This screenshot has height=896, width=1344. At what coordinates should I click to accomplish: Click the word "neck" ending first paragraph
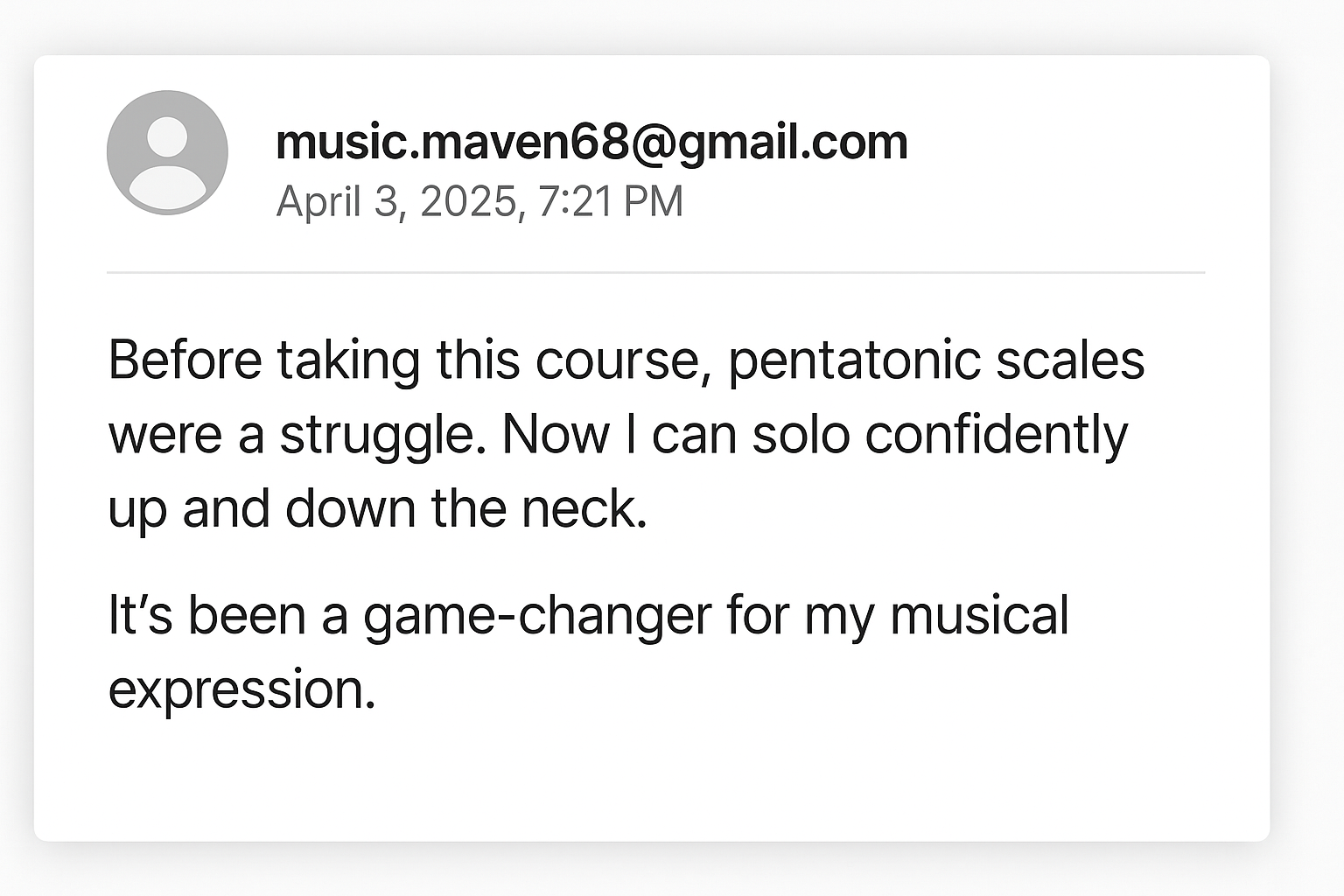[x=583, y=509]
